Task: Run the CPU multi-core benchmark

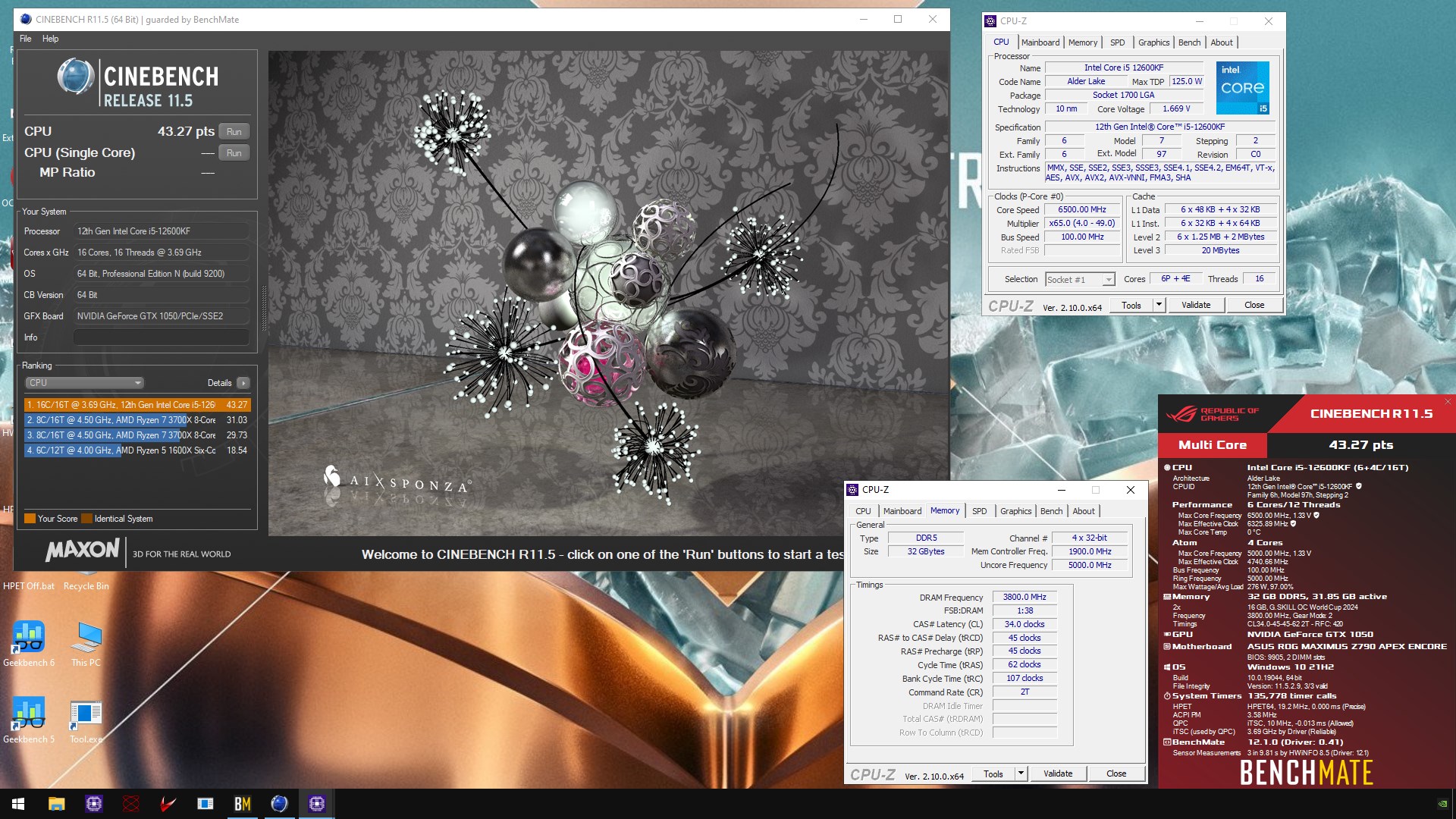Action: (234, 132)
